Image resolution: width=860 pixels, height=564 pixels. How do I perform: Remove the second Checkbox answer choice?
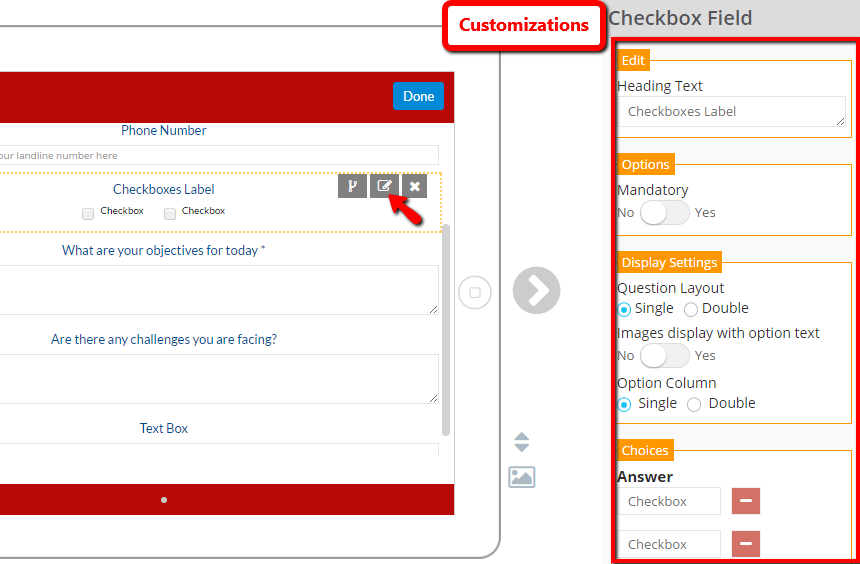click(746, 544)
